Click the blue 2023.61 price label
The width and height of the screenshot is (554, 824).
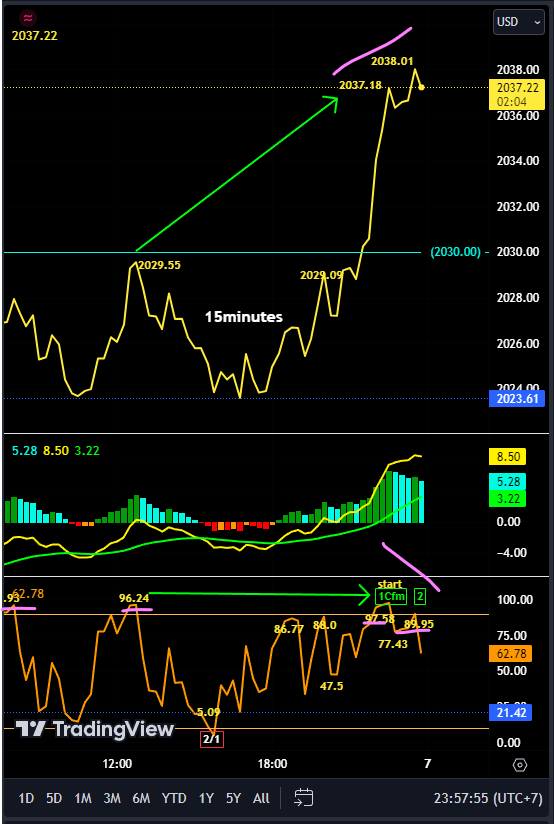[x=517, y=398]
